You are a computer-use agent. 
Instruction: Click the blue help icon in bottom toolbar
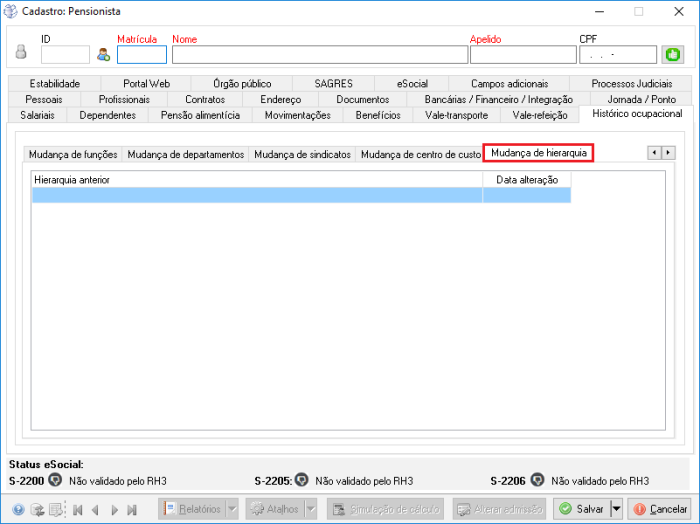[x=16, y=509]
